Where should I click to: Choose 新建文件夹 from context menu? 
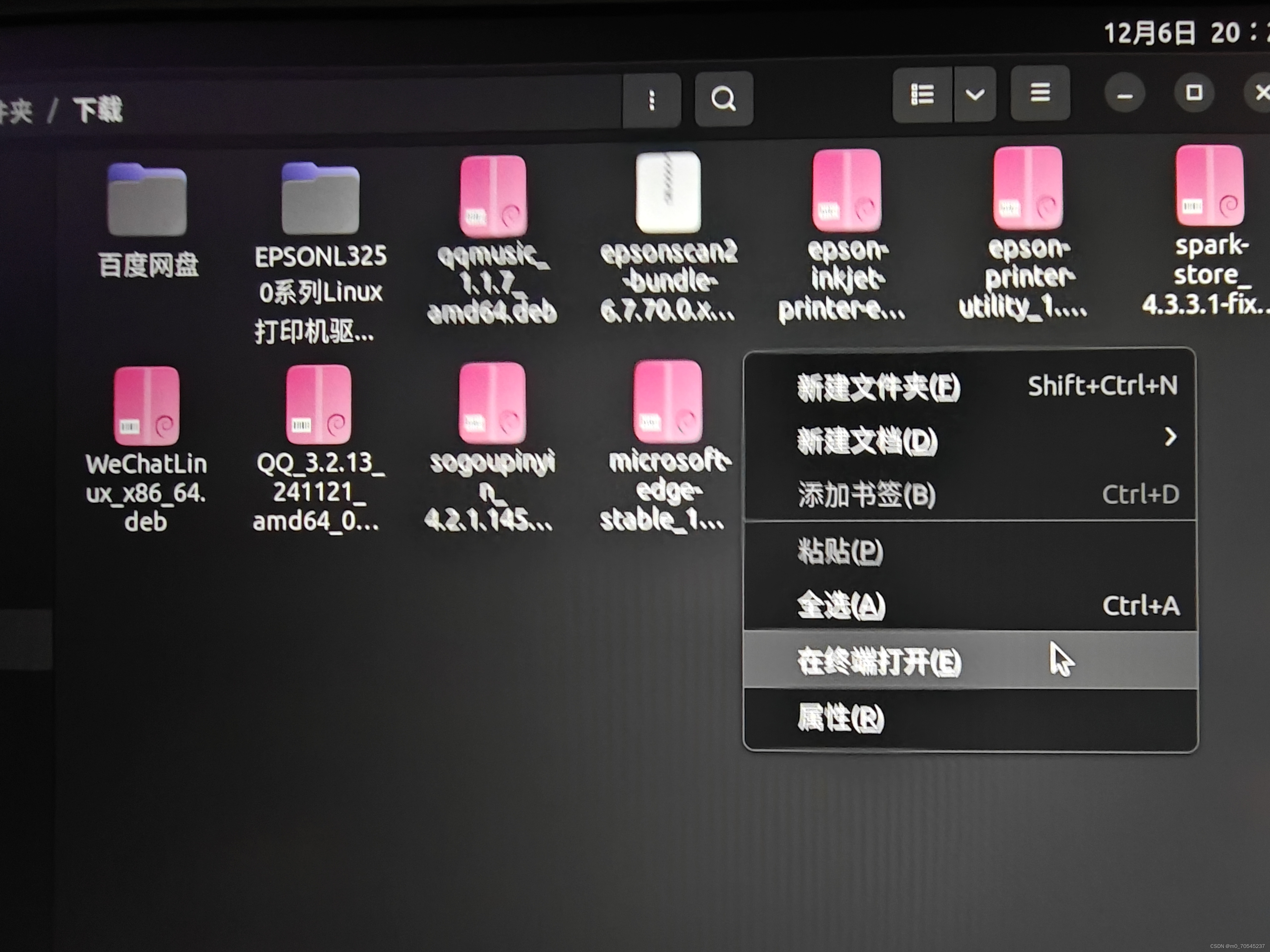click(878, 387)
